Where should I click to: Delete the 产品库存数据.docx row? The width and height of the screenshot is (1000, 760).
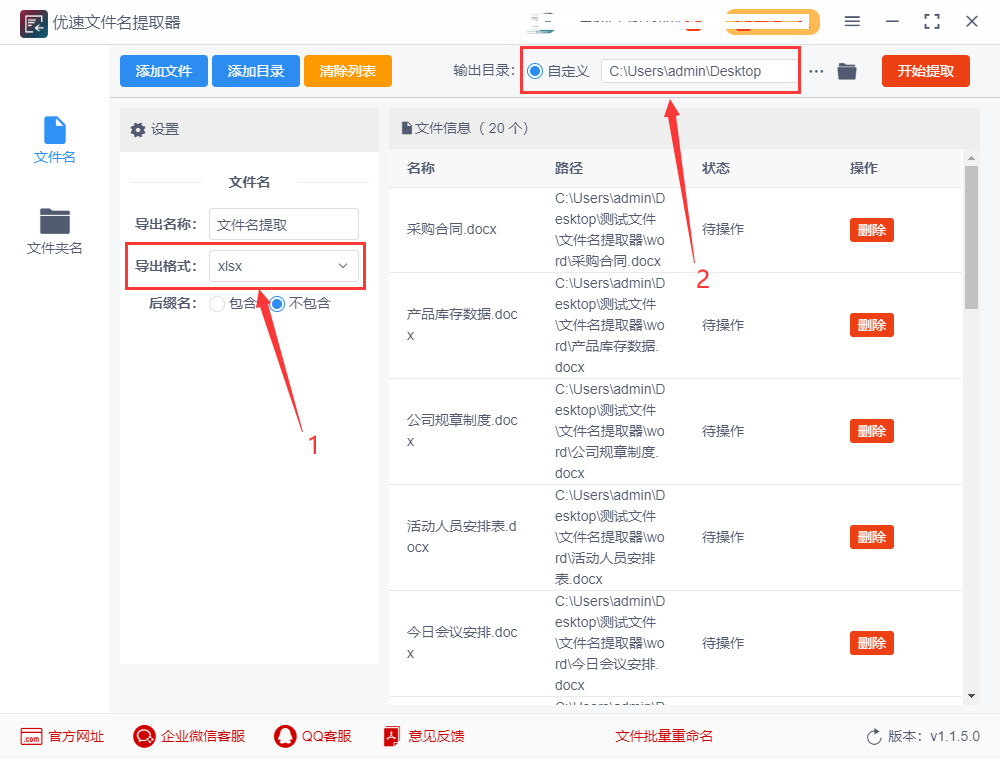[x=871, y=325]
